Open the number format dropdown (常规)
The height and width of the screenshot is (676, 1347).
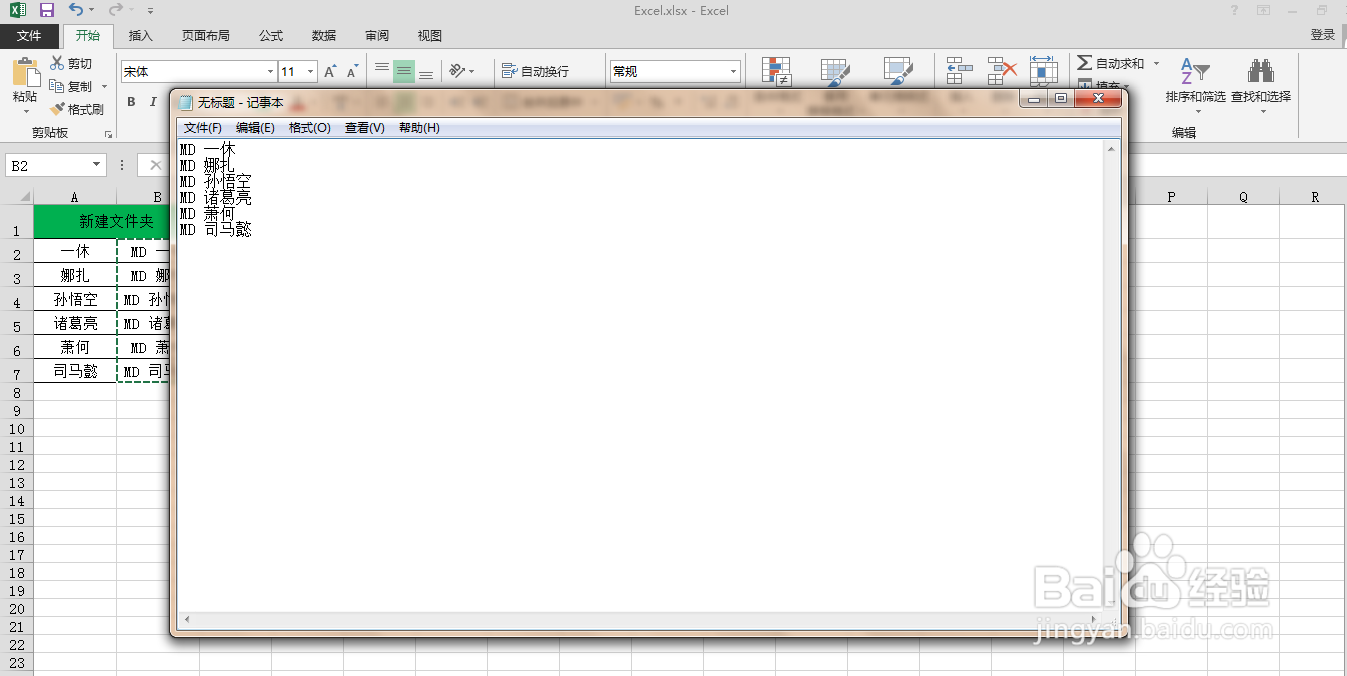(733, 72)
